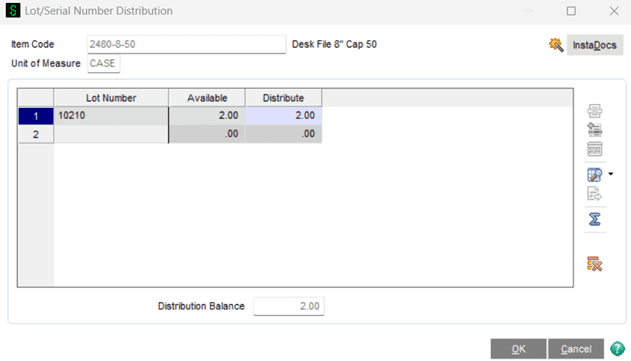Select row header 1 in grid
This screenshot has width=631, height=361.
[x=36, y=116]
